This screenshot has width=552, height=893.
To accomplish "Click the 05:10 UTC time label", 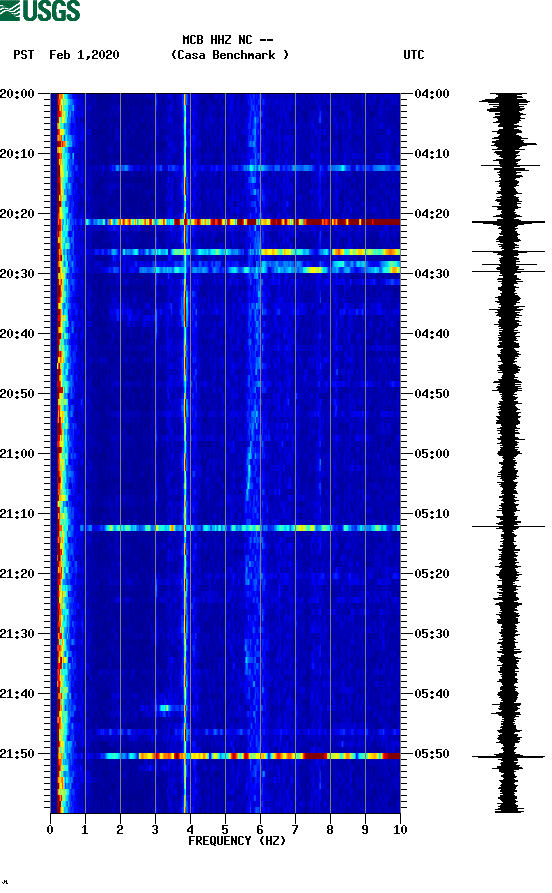I will [432, 514].
